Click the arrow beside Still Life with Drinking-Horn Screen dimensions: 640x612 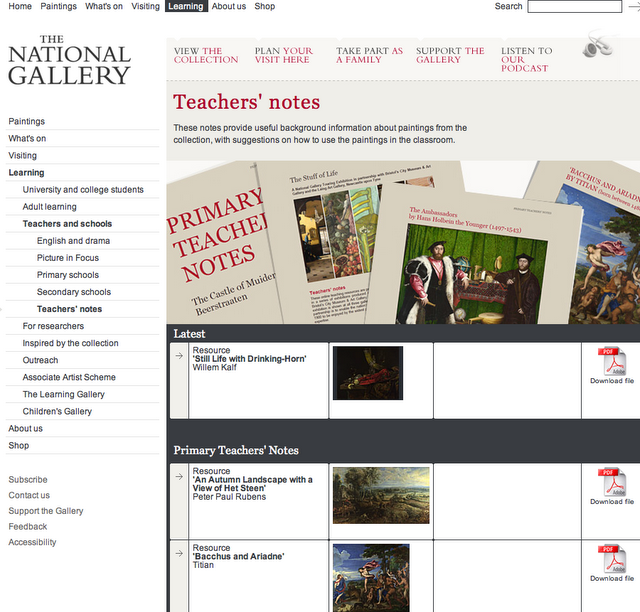pos(179,356)
